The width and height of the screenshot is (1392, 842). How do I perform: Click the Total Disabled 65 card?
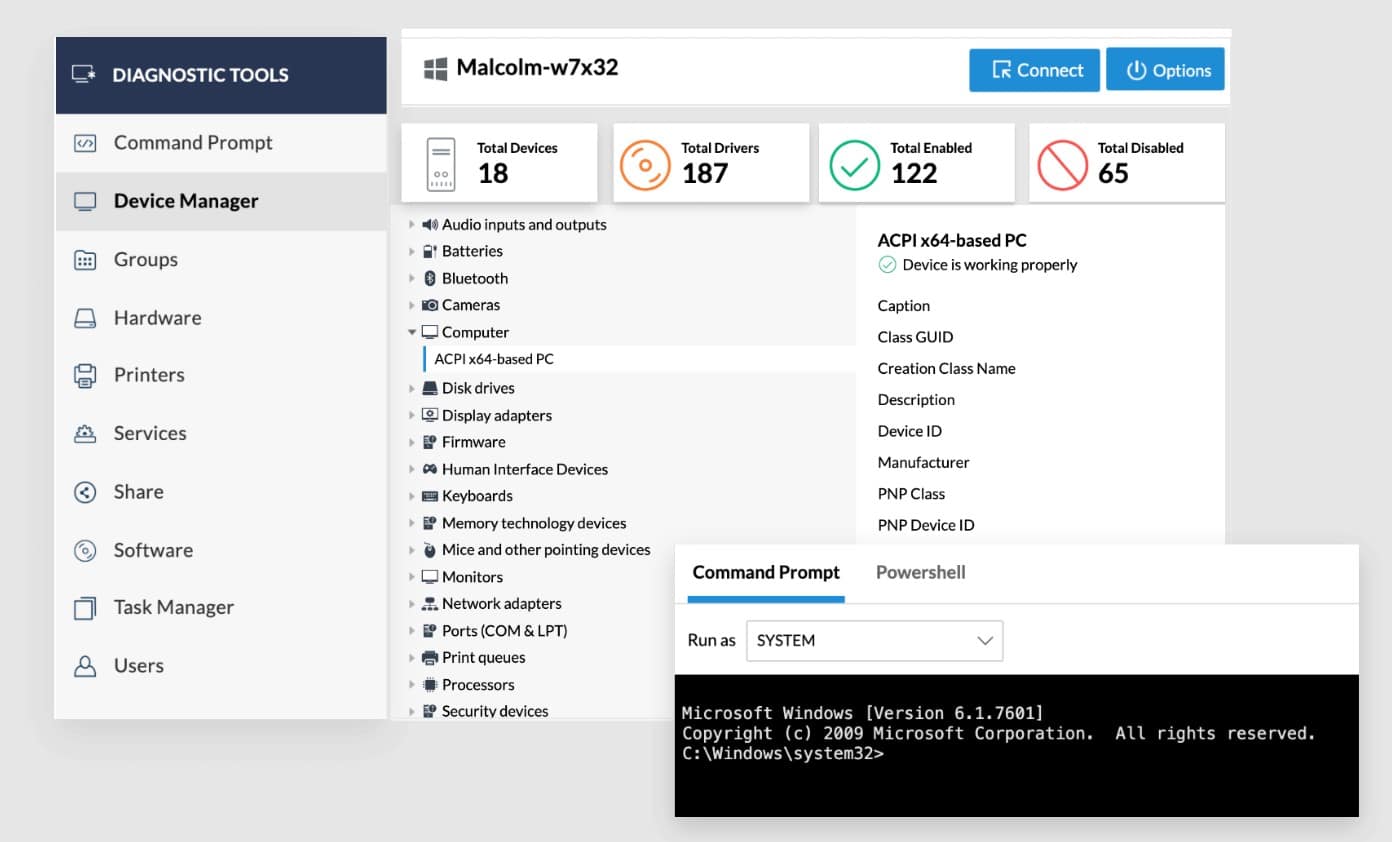(x=1127, y=163)
